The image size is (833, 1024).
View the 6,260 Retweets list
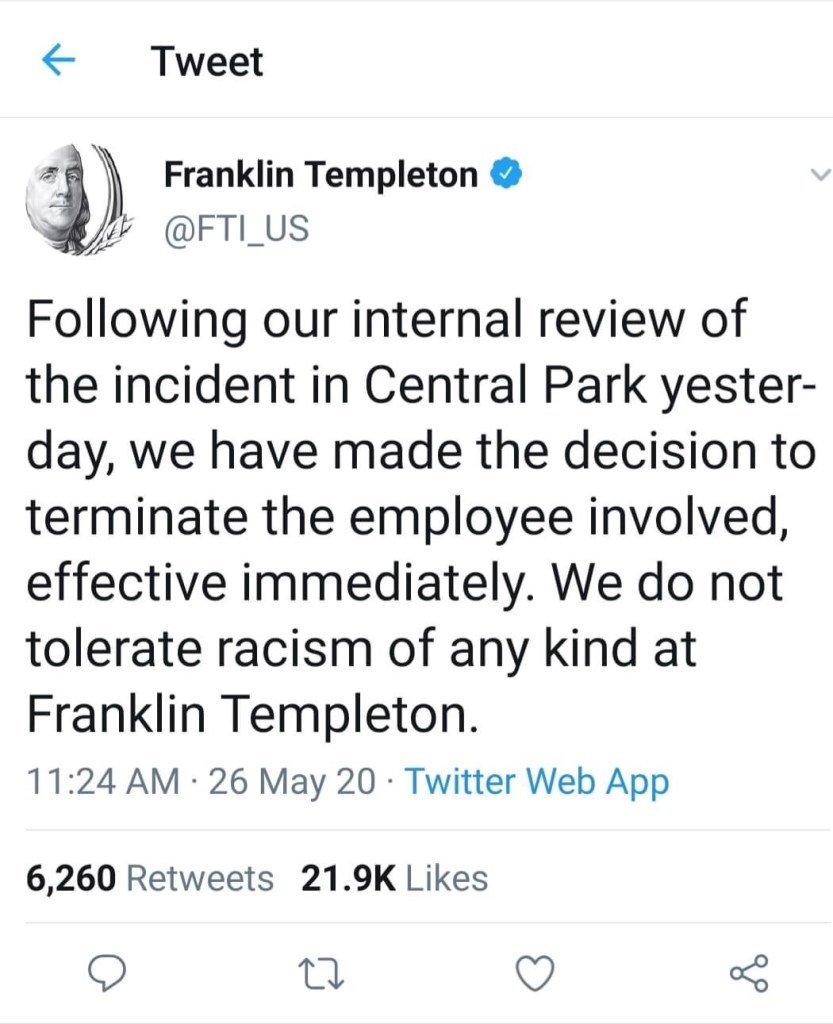click(x=149, y=879)
